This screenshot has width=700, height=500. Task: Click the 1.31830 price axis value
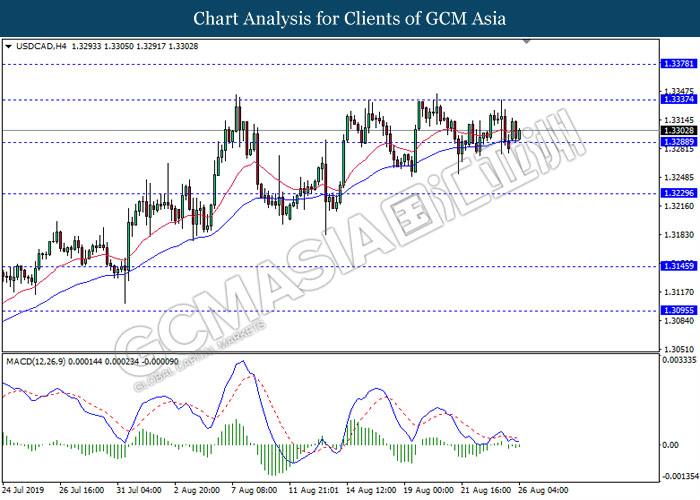679,235
